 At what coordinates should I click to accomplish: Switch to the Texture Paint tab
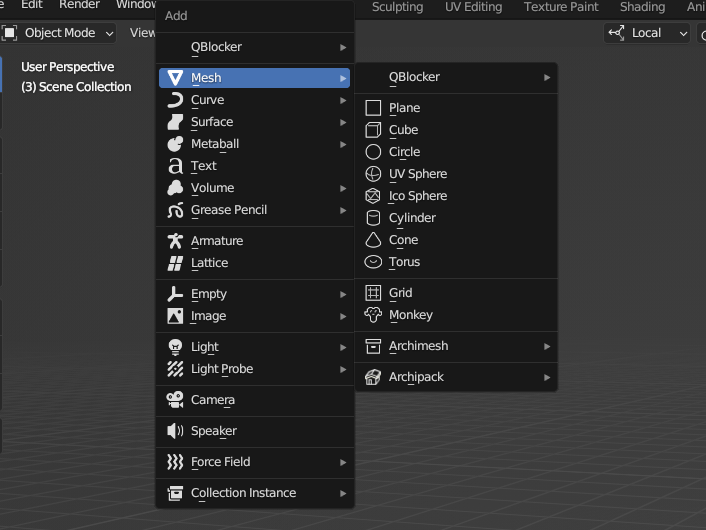click(x=561, y=7)
